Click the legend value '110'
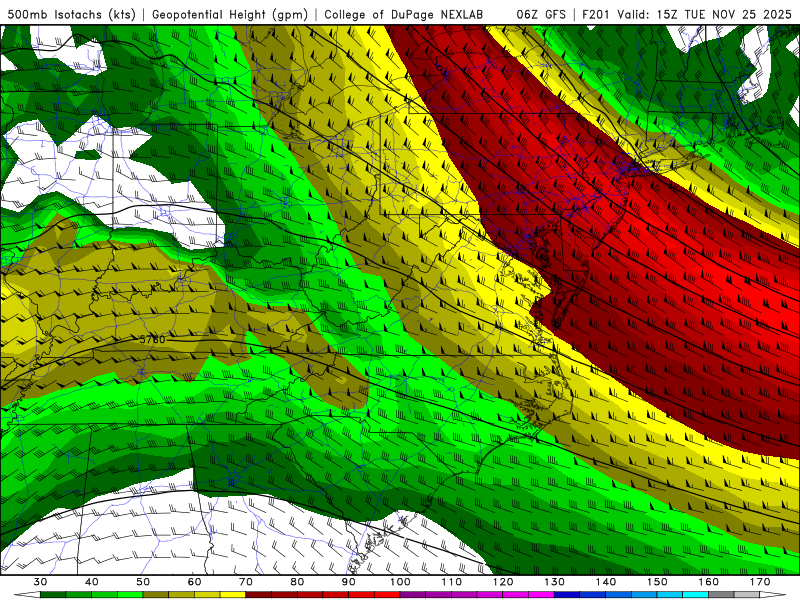The width and height of the screenshot is (800, 600). pyautogui.click(x=452, y=582)
